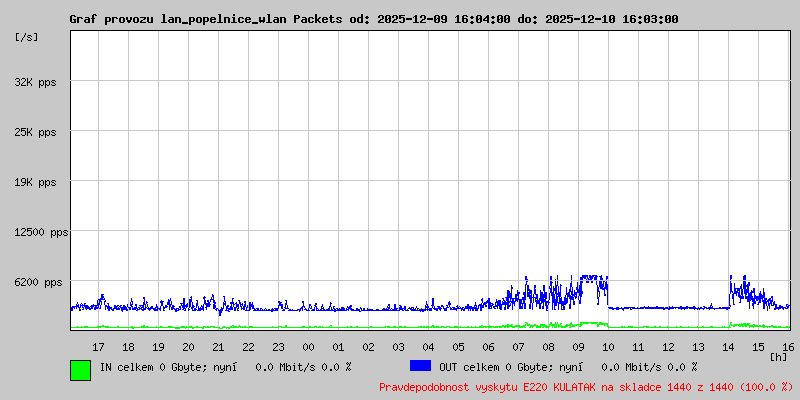Click the '14' hour label on x-axis

(728, 347)
